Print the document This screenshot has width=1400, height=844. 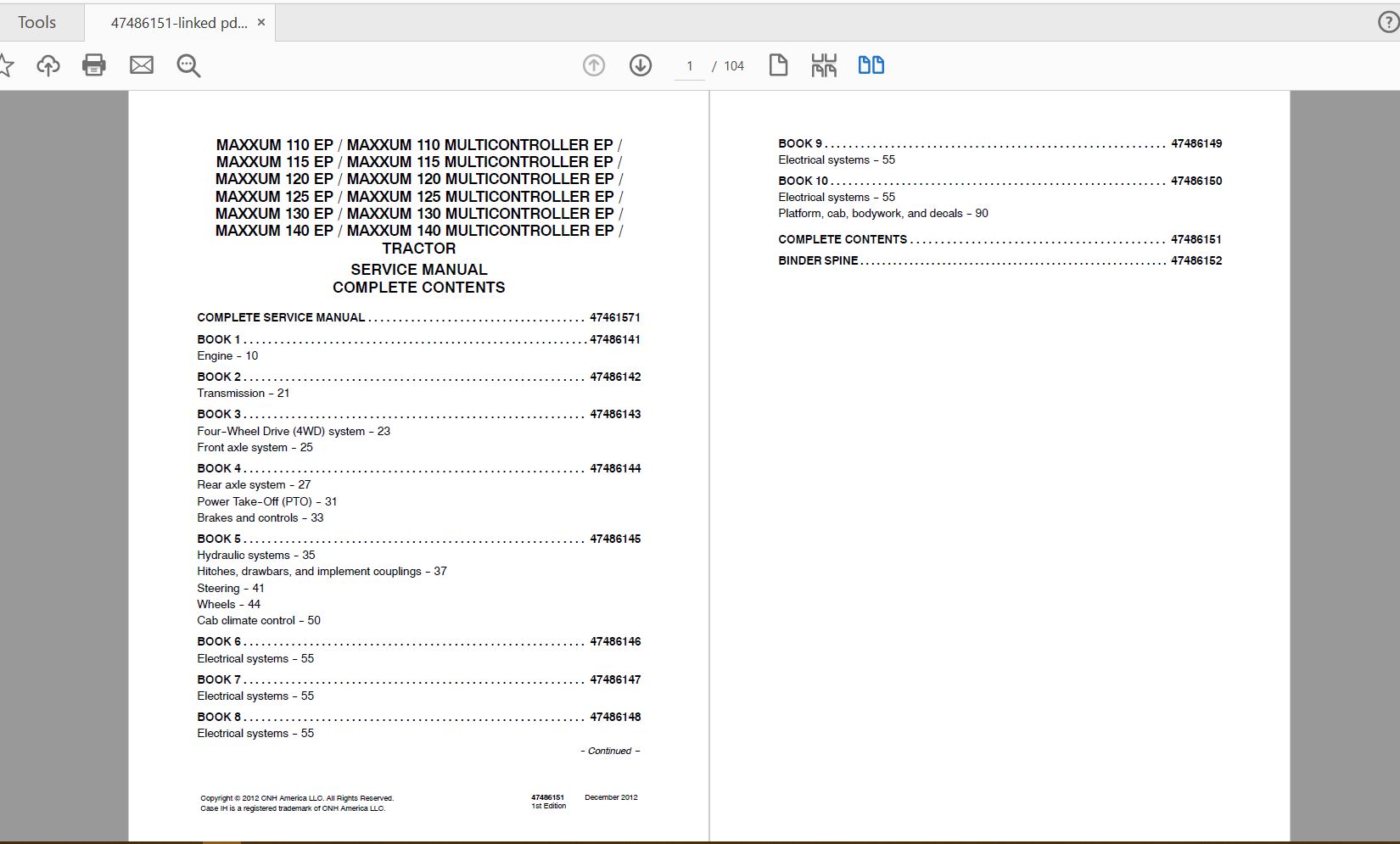click(94, 65)
